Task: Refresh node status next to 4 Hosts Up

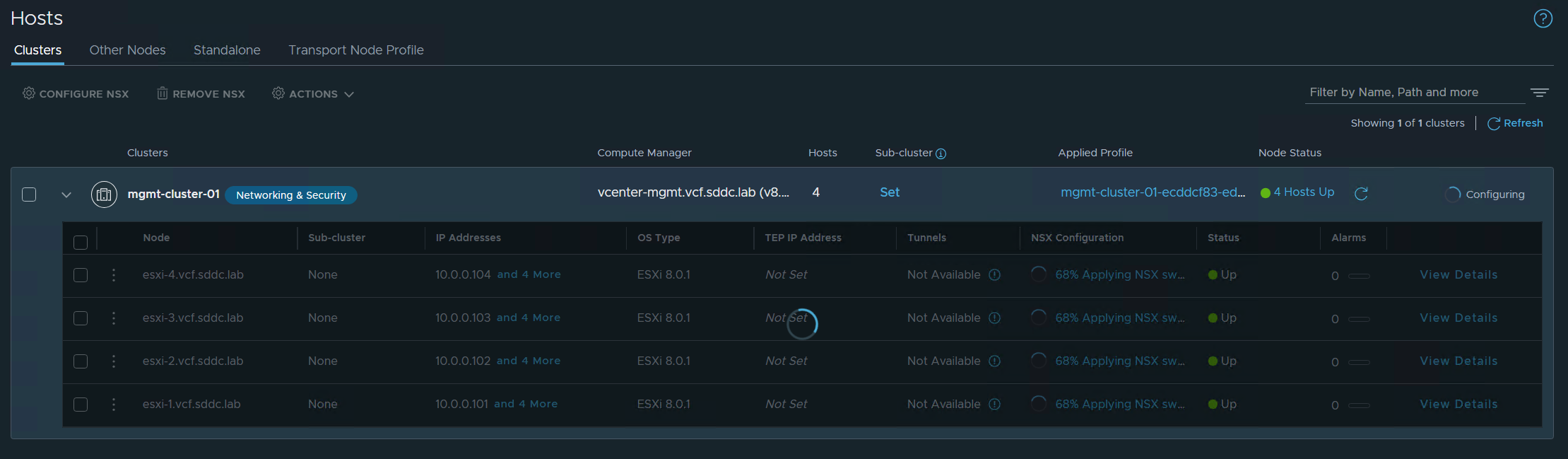Action: tap(1361, 194)
